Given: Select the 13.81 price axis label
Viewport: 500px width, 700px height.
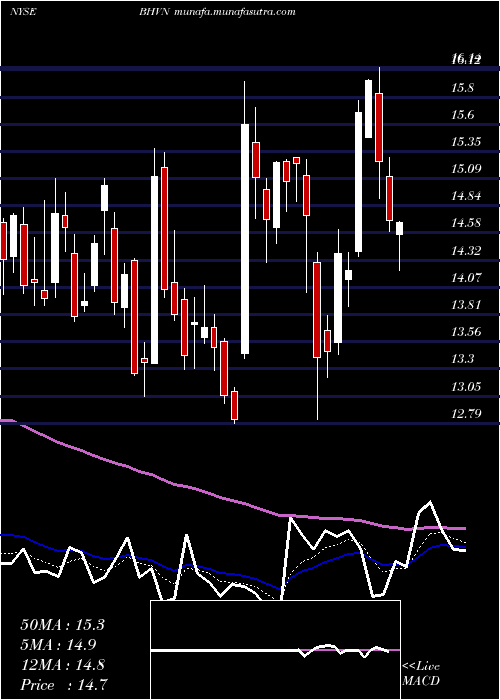Looking at the screenshot, I should (x=466, y=305).
